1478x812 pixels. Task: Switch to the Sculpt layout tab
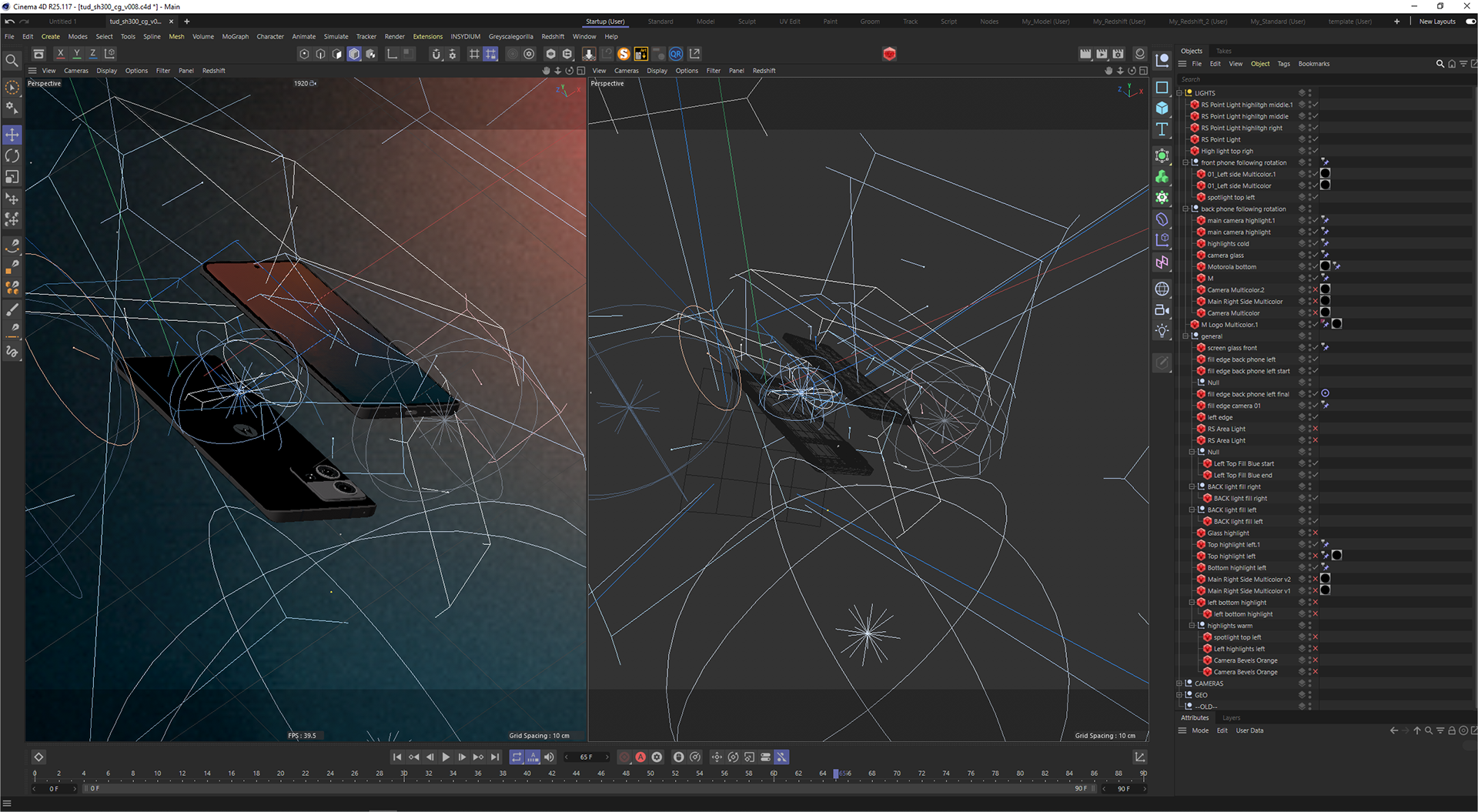tap(747, 22)
